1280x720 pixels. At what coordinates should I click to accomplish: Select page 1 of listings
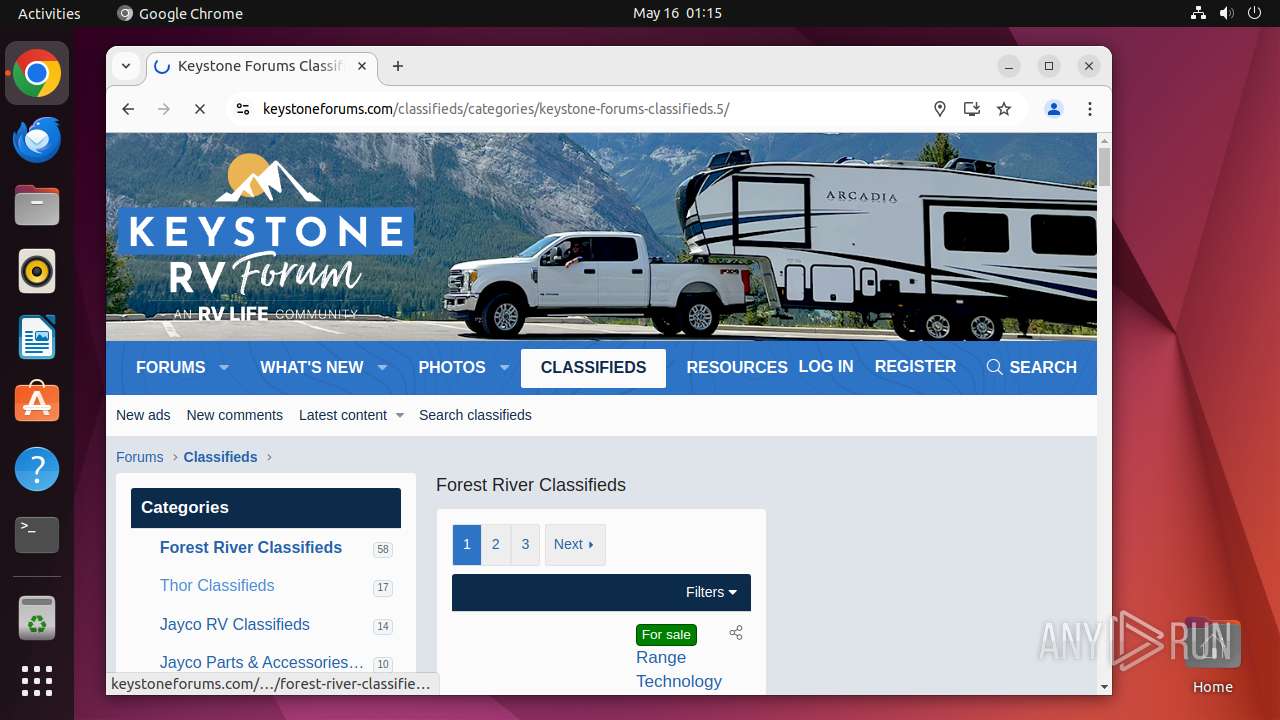tap(467, 545)
